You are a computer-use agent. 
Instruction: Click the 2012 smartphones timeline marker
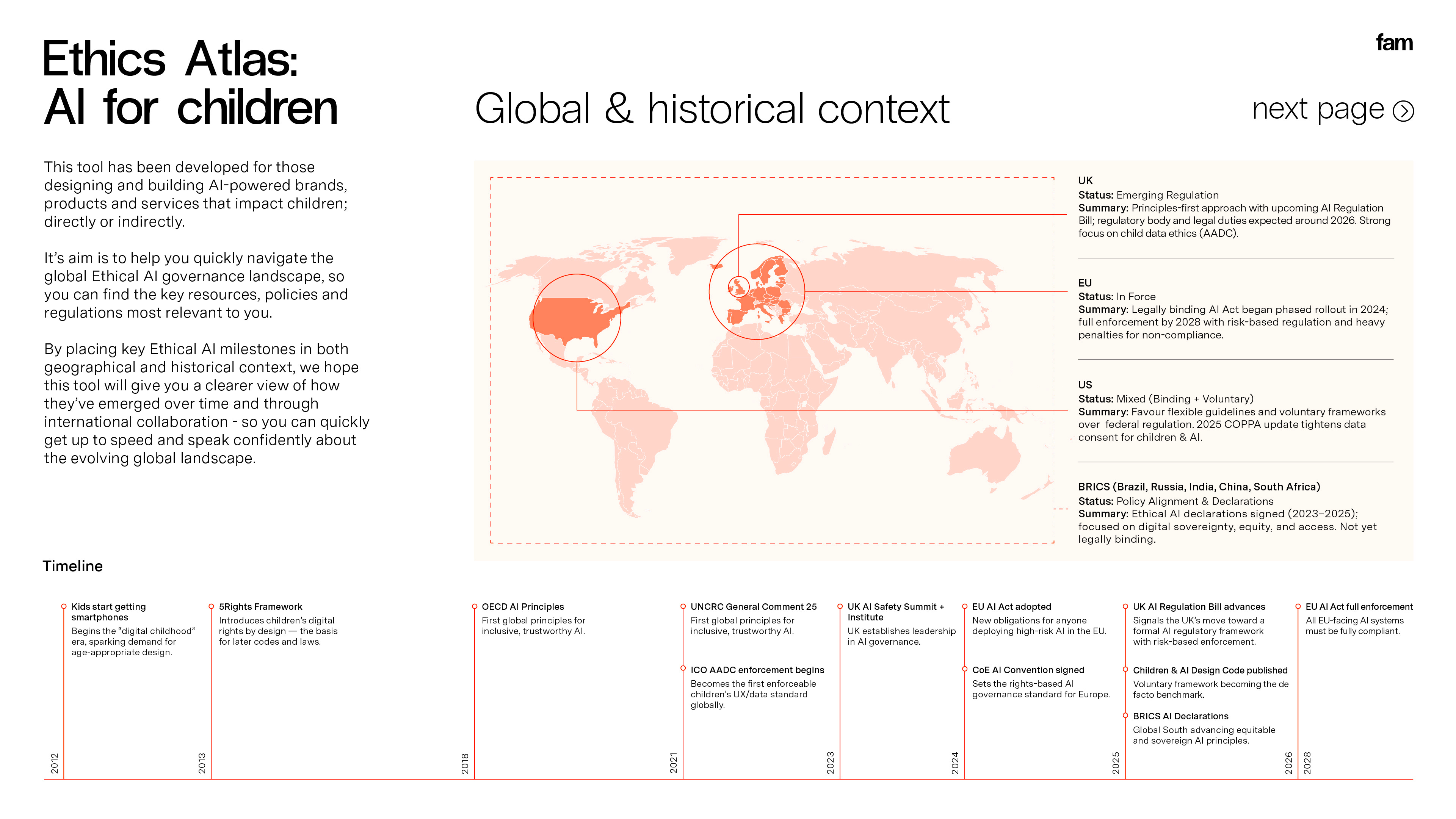(x=64, y=606)
